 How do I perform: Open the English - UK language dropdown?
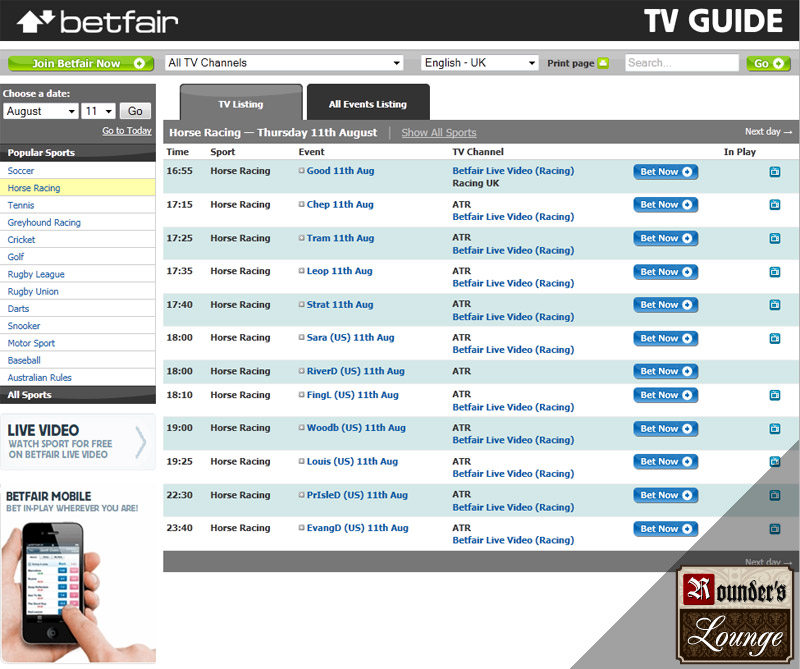point(480,63)
